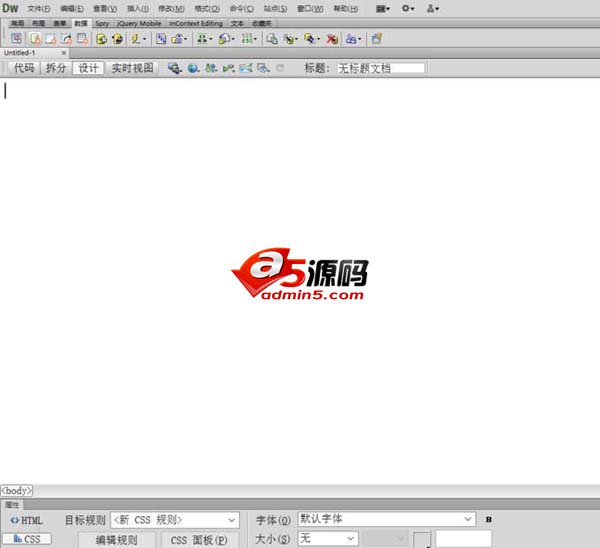This screenshot has height=548, width=600.
Task: Click the 编辑规则 button
Action: pyautogui.click(x=117, y=540)
